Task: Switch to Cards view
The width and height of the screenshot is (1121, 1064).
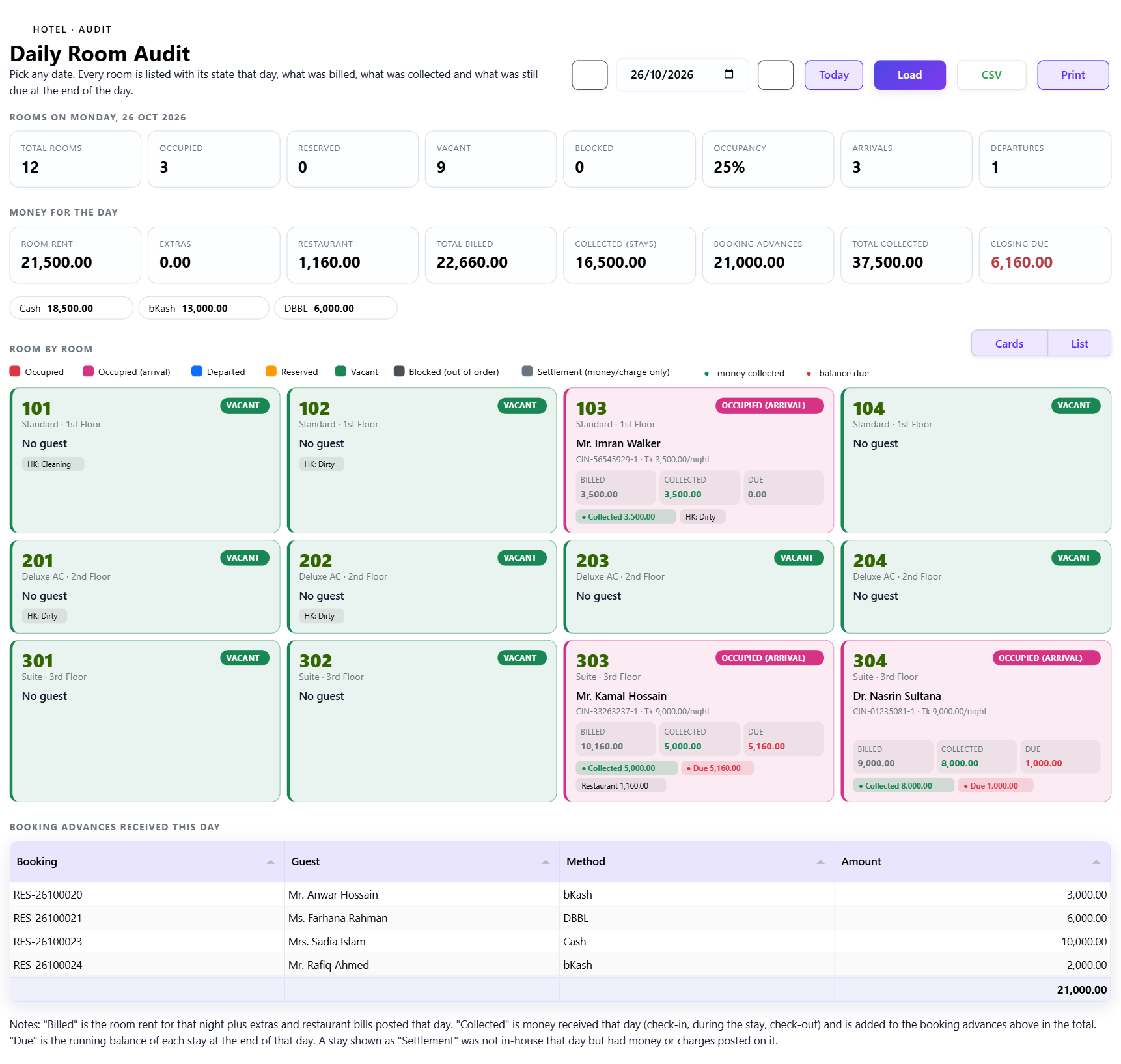Action: point(1009,343)
